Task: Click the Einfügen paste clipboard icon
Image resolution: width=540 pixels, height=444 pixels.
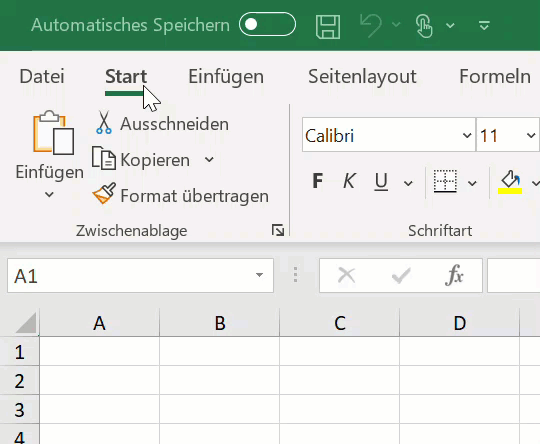Action: (x=54, y=133)
